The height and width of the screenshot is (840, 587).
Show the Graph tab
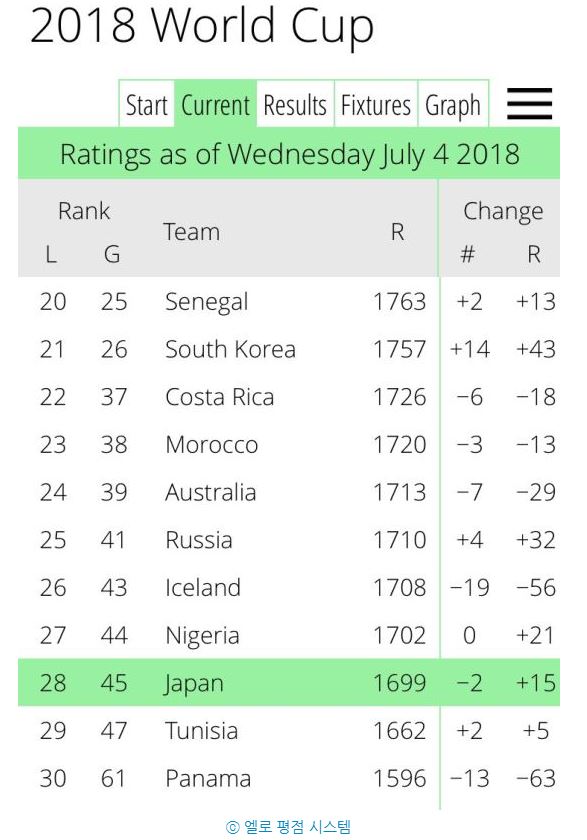pyautogui.click(x=453, y=104)
